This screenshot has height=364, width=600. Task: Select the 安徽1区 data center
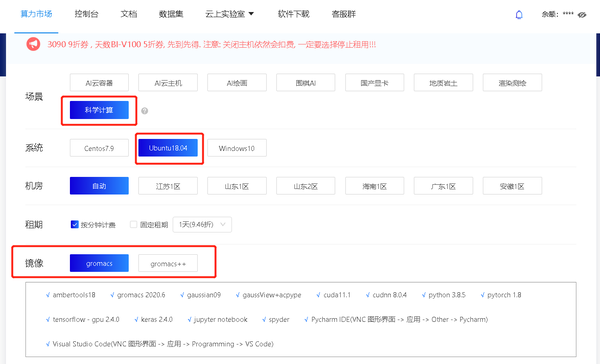(512, 186)
